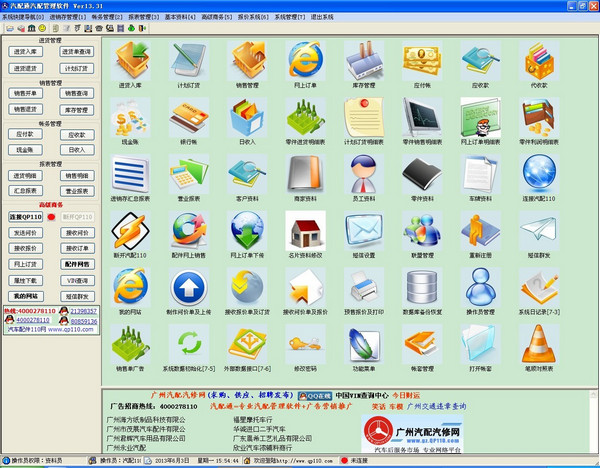Click the QQ number 21398357 link
Image resolution: width=600 pixels, height=468 pixels.
(x=83, y=311)
